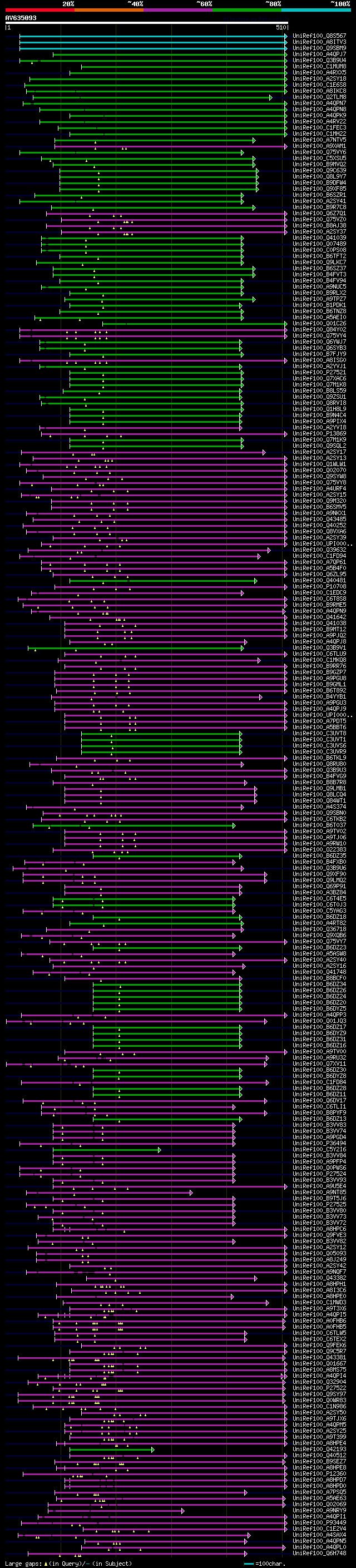This screenshot has height=1568, width=356.
Task: Click hit UniRef100_A9XAM1
Action: 319,146
